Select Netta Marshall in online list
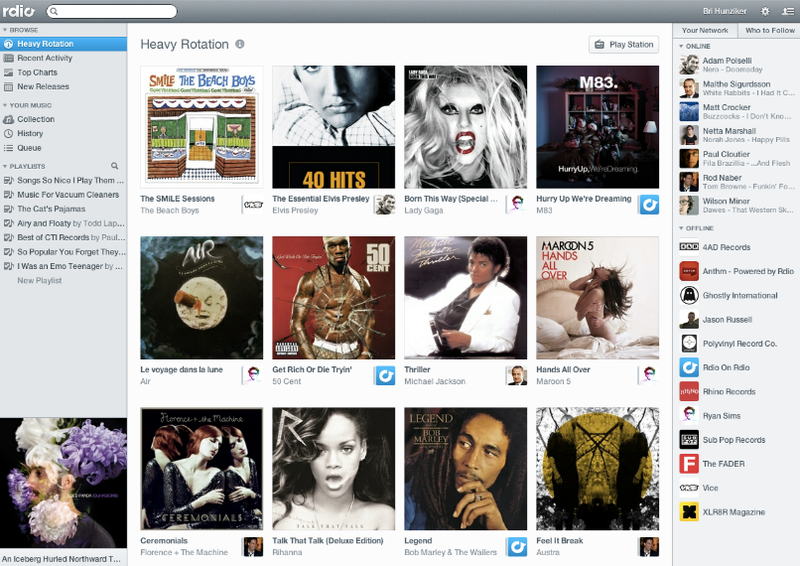Viewport: 800px width, 566px height. pos(736,135)
